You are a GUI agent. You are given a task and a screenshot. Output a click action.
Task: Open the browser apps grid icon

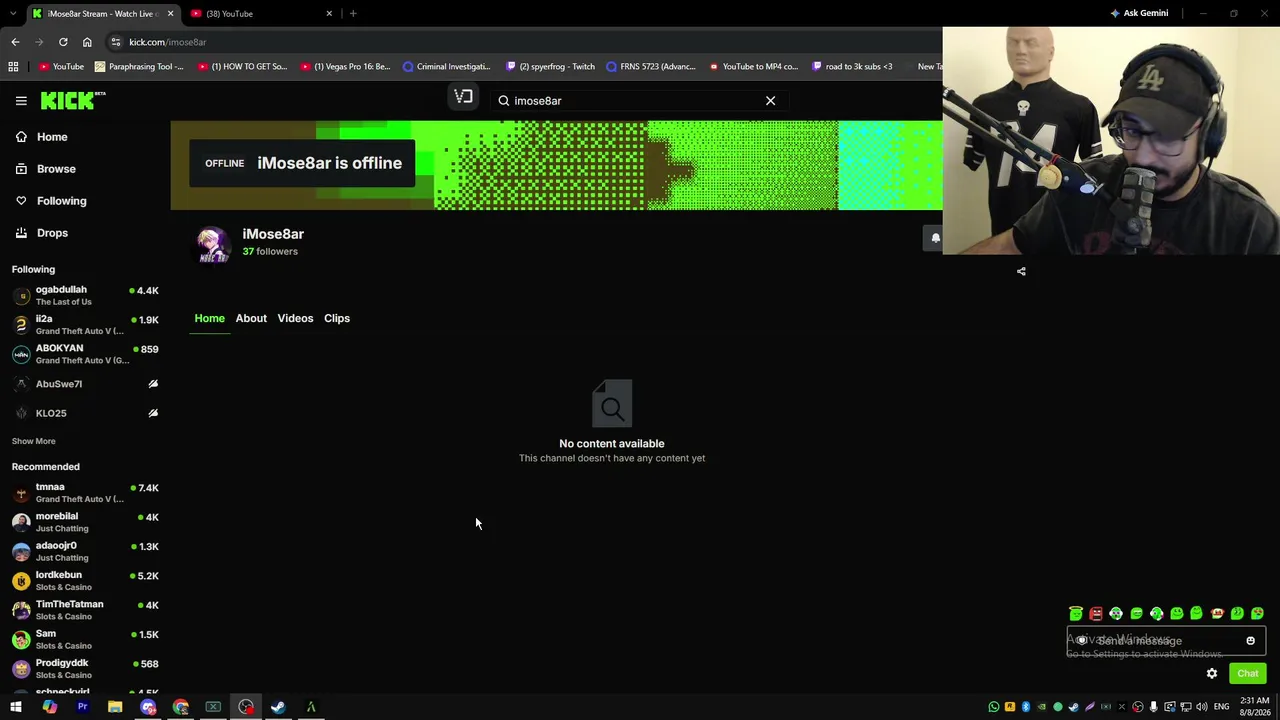coord(13,67)
